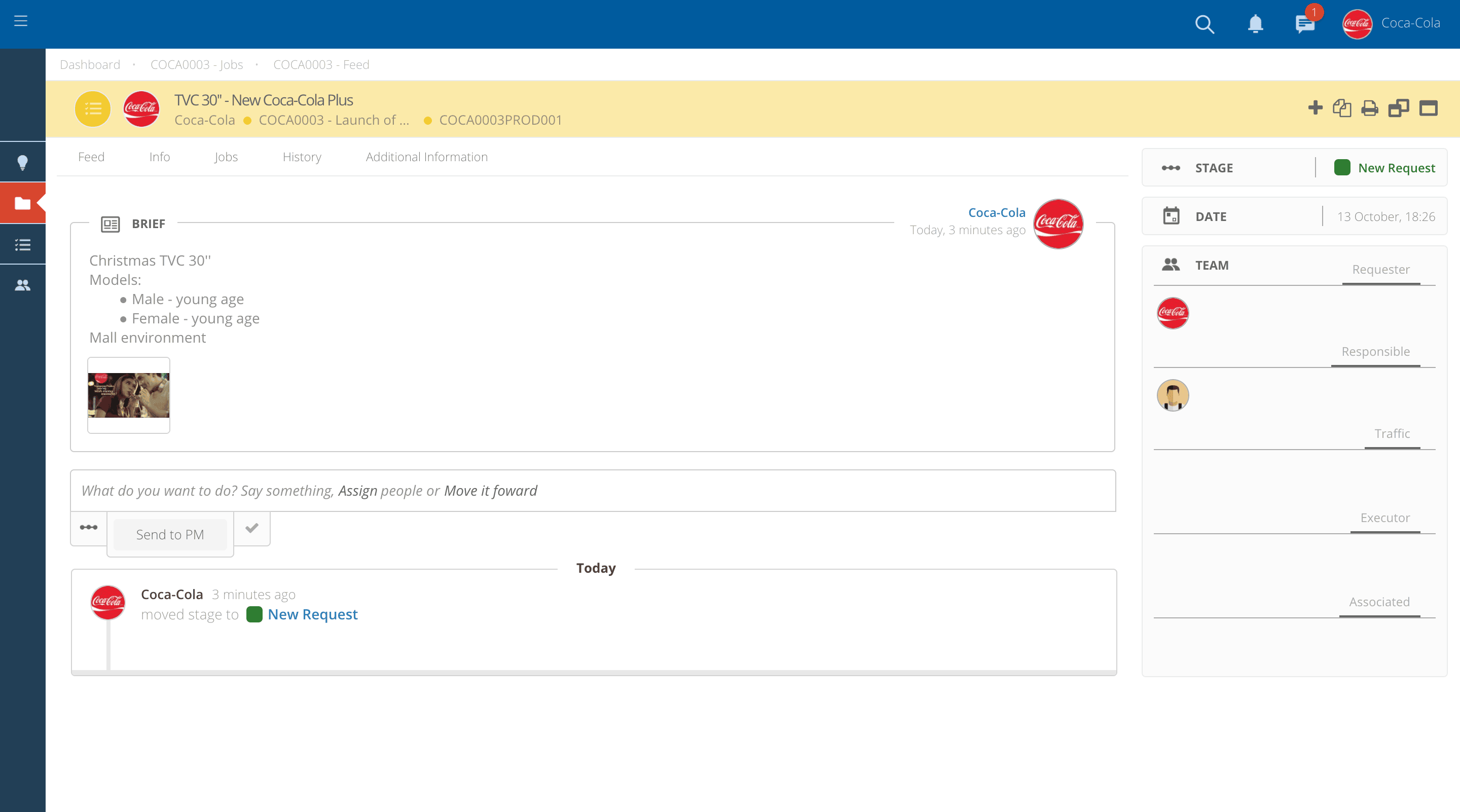Click the checkmark confirm button
Screen dimensions: 1460x812
click(x=252, y=528)
